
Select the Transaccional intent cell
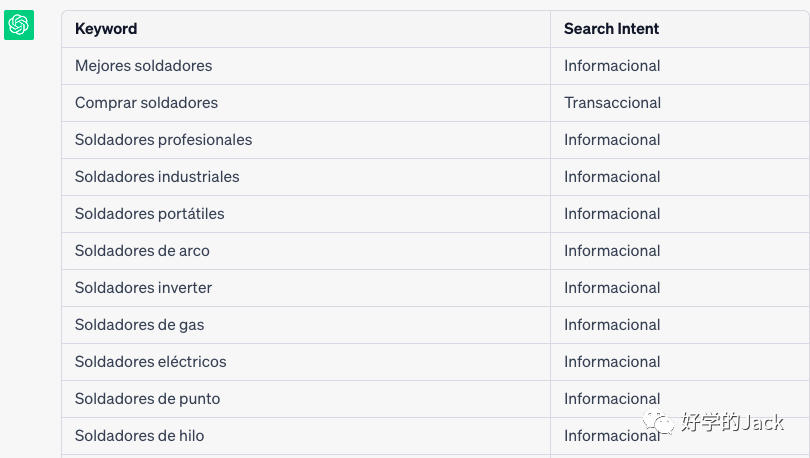680,103
